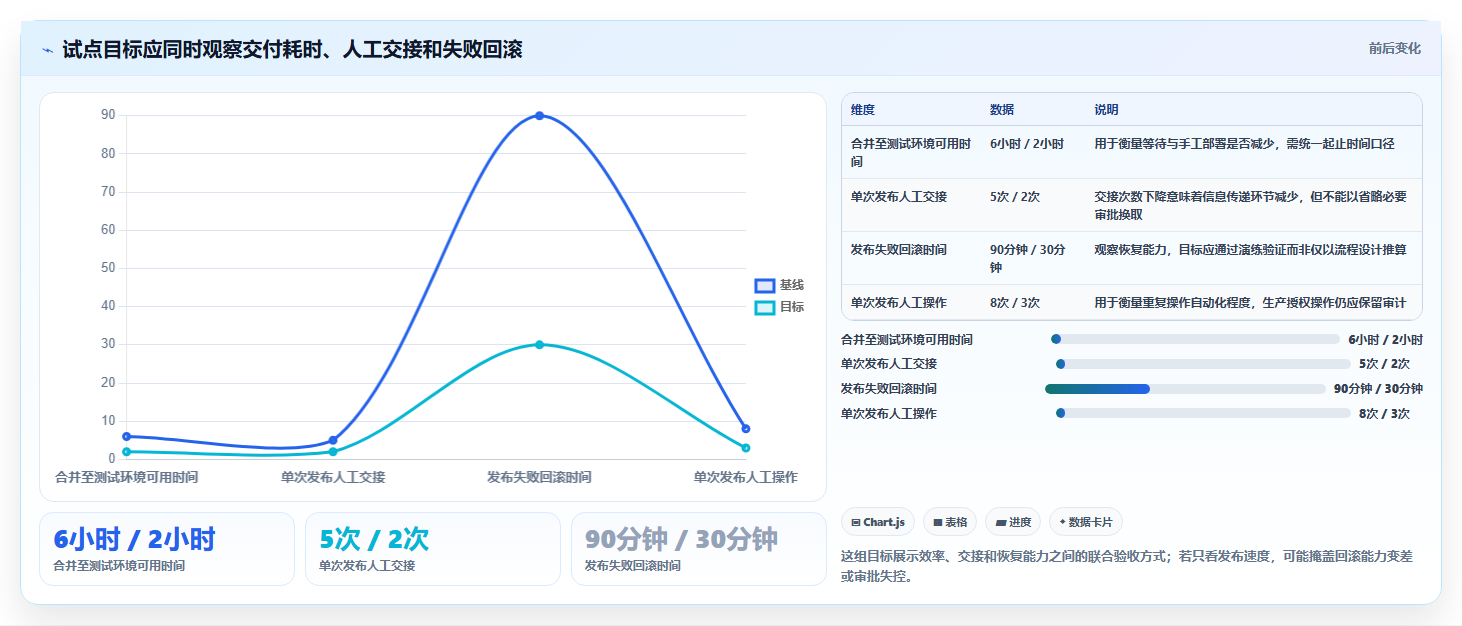Screen dimensions: 1462x626
Task: Select table row label 发布失败回滚时间
Action: [x=899, y=250]
